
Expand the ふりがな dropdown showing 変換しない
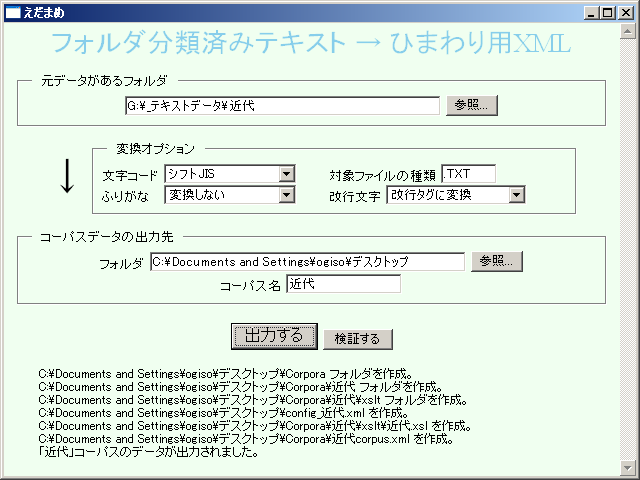(287, 194)
